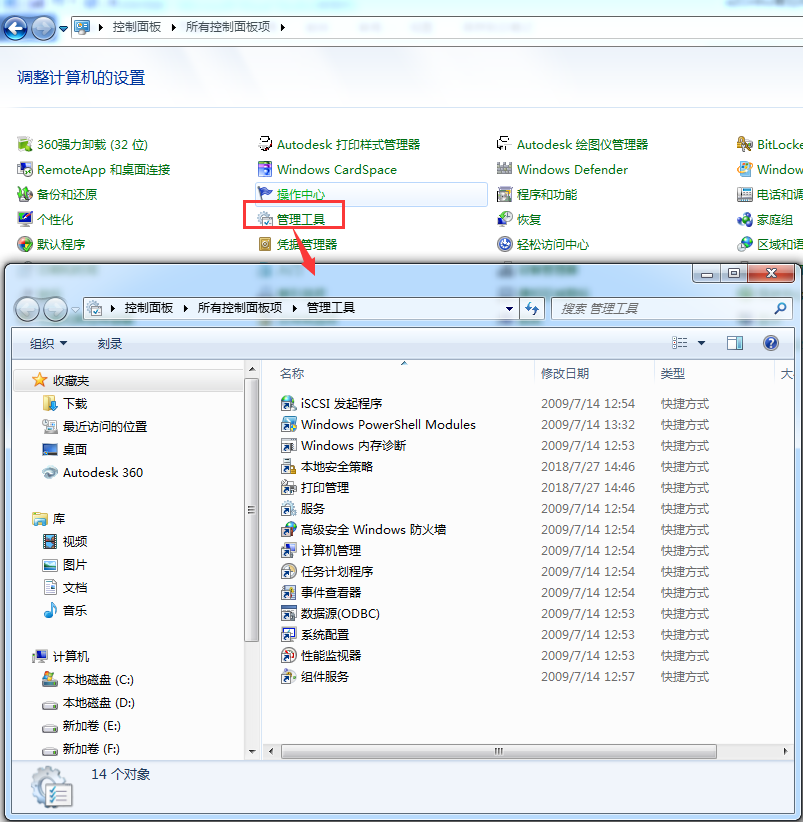Click navigation pane scroll down arrow

pos(252,751)
